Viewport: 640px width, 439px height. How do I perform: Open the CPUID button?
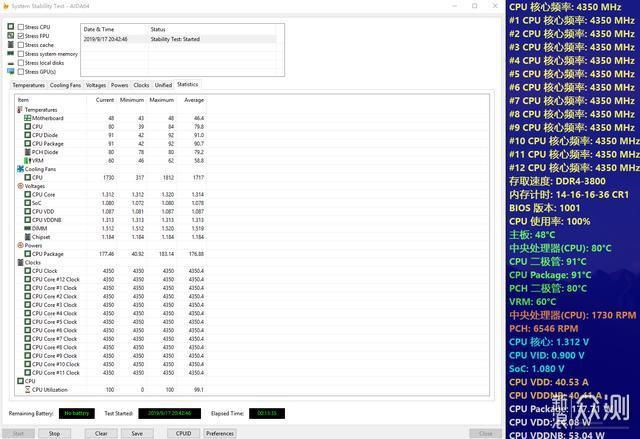(x=184, y=433)
